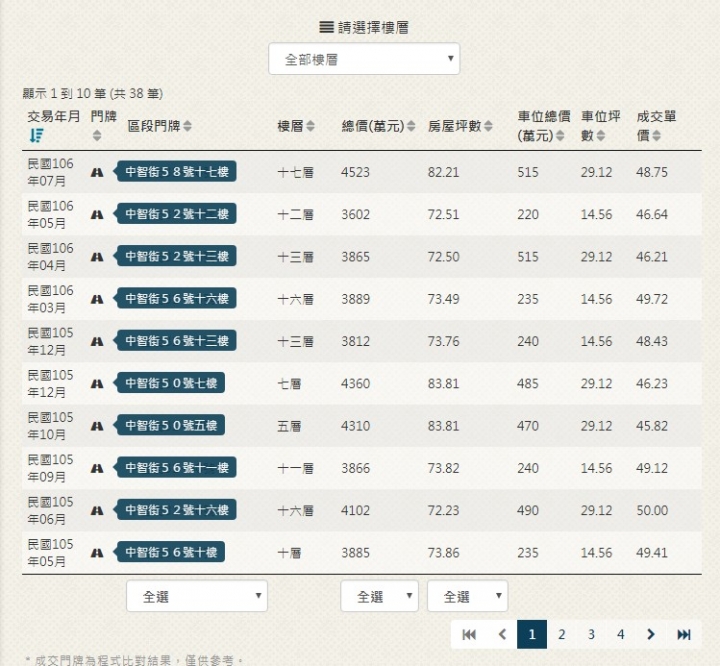This screenshot has width=720, height=666.
Task: Open address tag 中智街56號十樓
Action: point(170,552)
